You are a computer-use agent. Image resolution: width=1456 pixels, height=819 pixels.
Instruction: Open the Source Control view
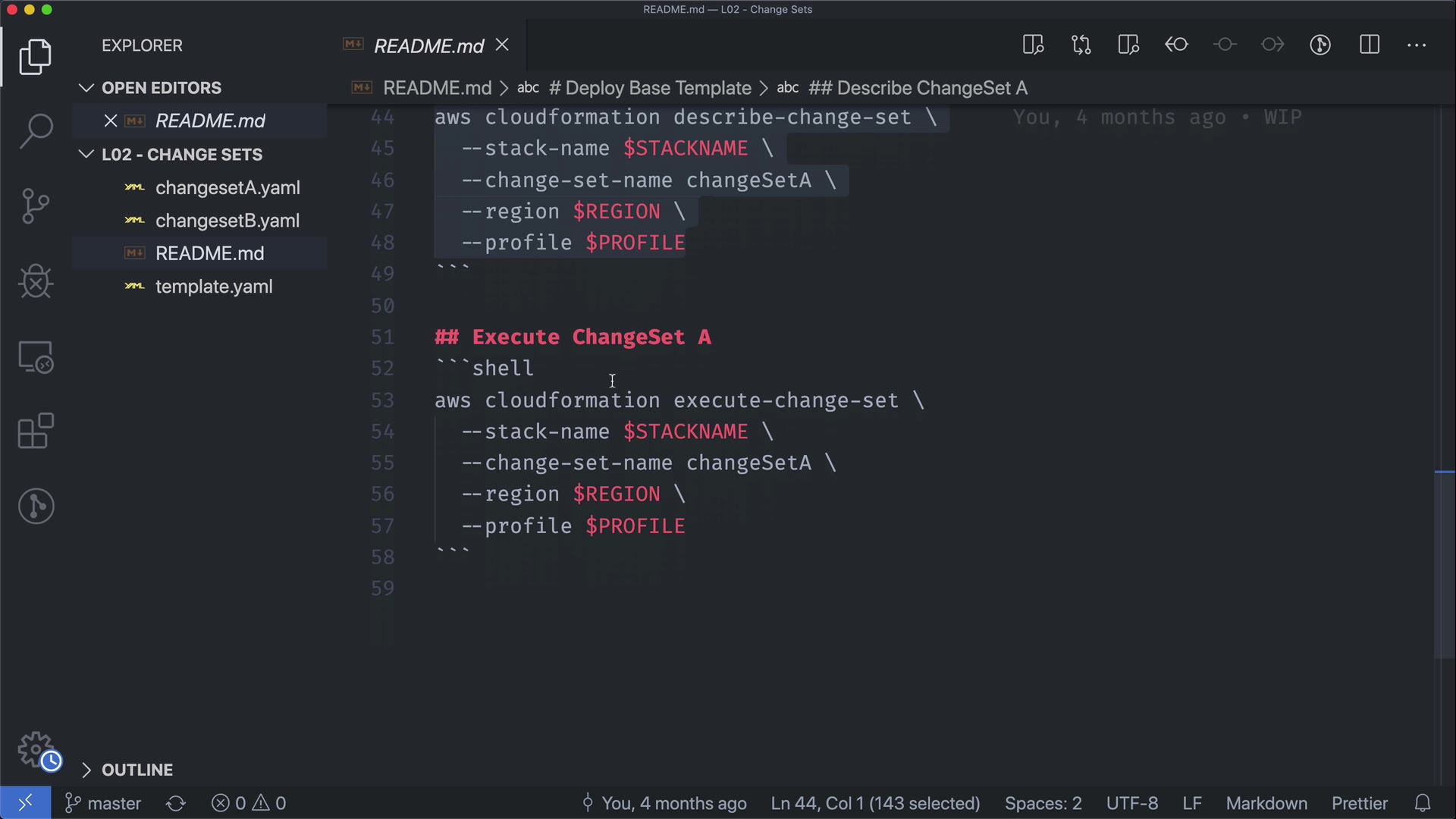36,206
